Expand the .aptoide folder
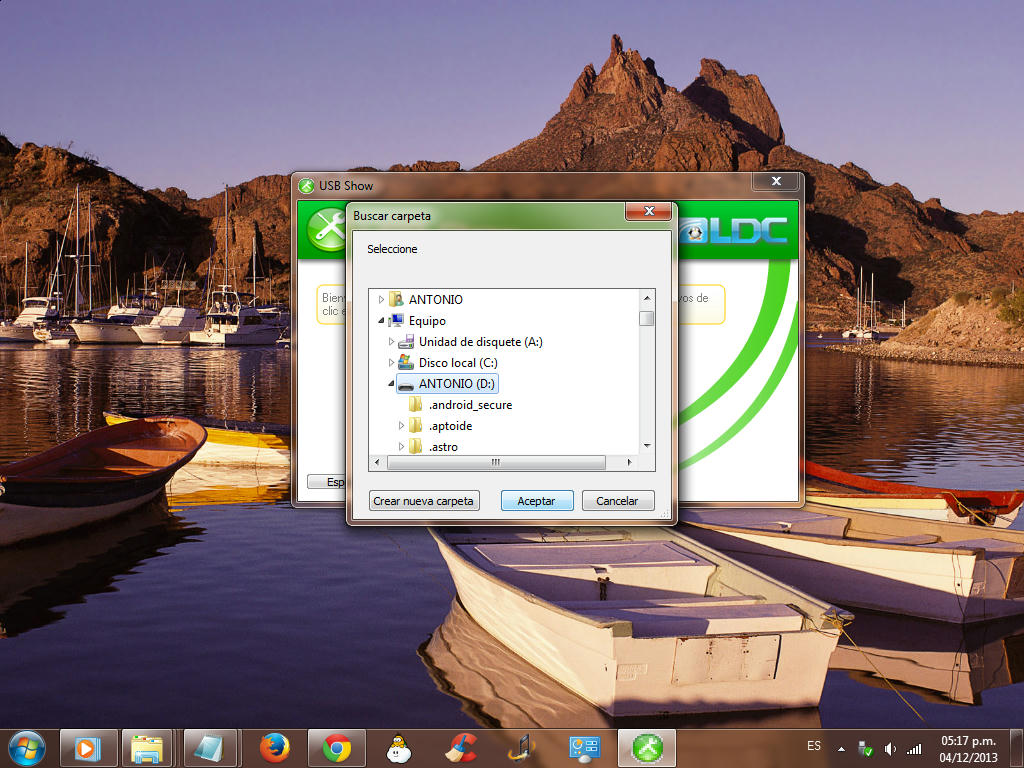The image size is (1024, 768). pos(402,426)
